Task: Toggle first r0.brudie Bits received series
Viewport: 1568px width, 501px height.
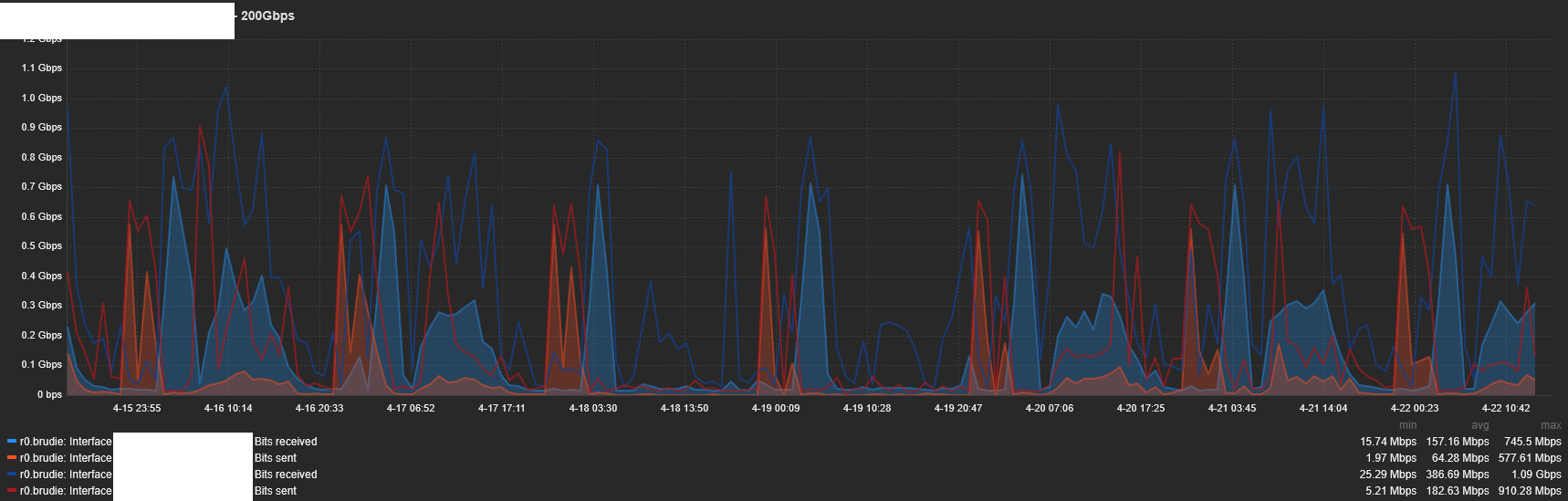Action: tap(66, 442)
